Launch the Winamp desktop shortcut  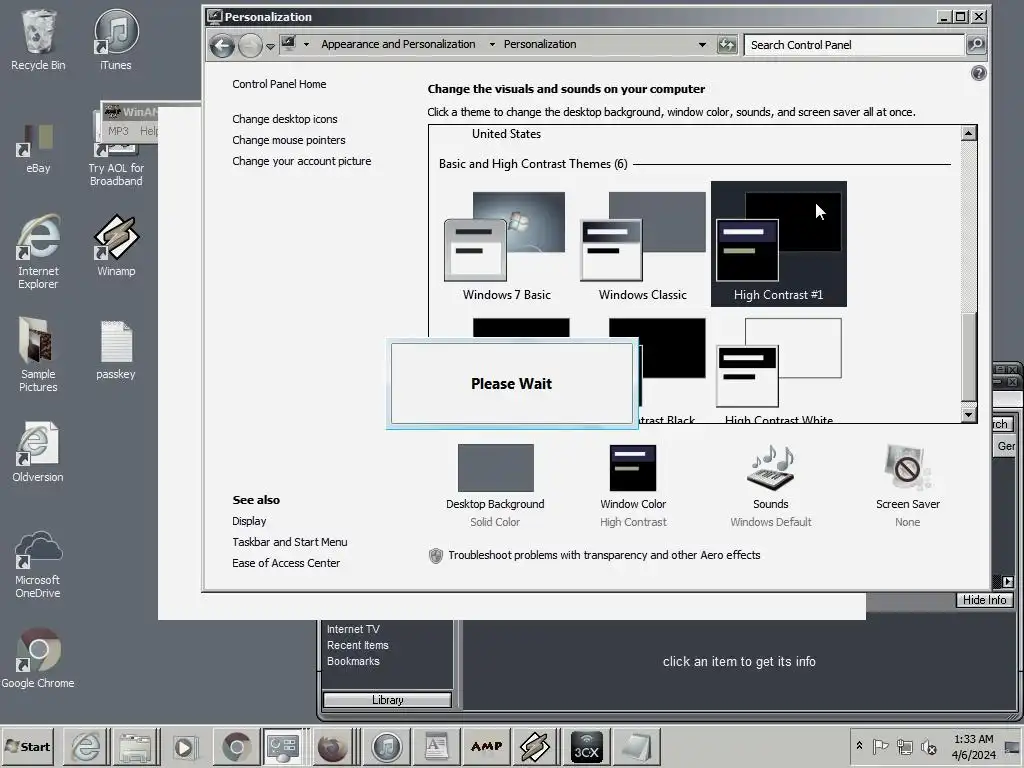(116, 246)
